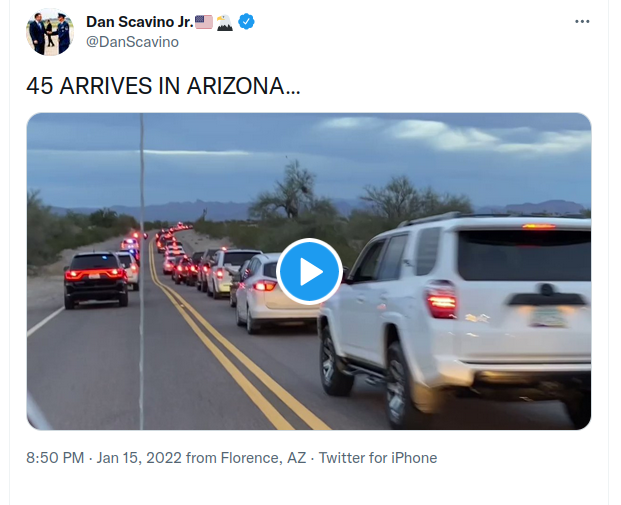Open Dan Scavino's profile avatar

(x=50, y=32)
